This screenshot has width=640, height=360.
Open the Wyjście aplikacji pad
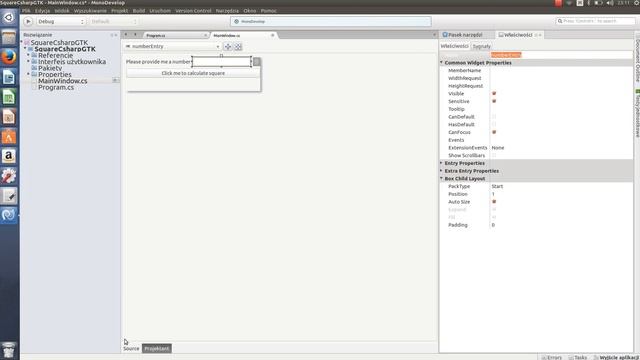(x=616, y=357)
